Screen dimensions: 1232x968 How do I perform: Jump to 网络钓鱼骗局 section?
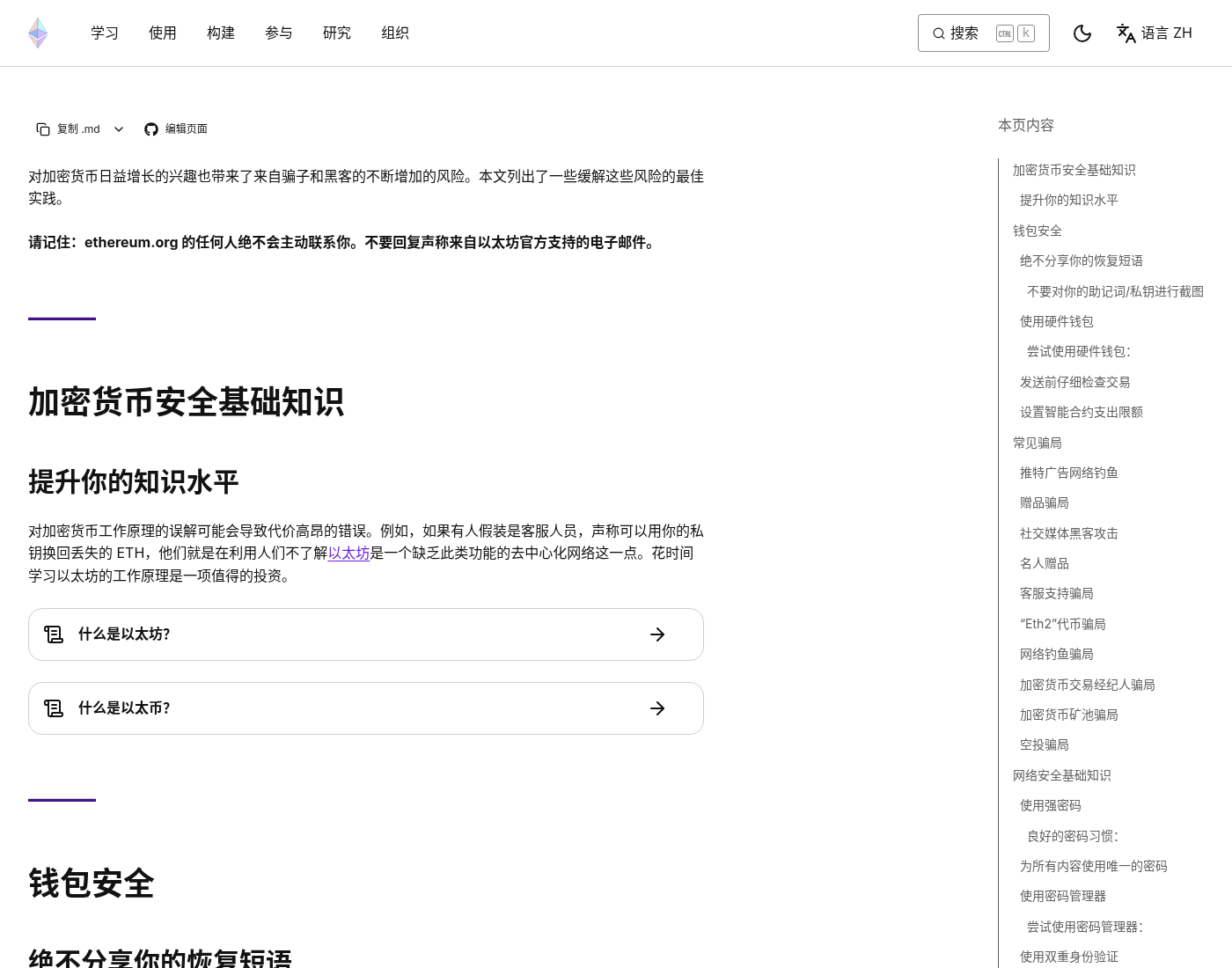point(1056,655)
